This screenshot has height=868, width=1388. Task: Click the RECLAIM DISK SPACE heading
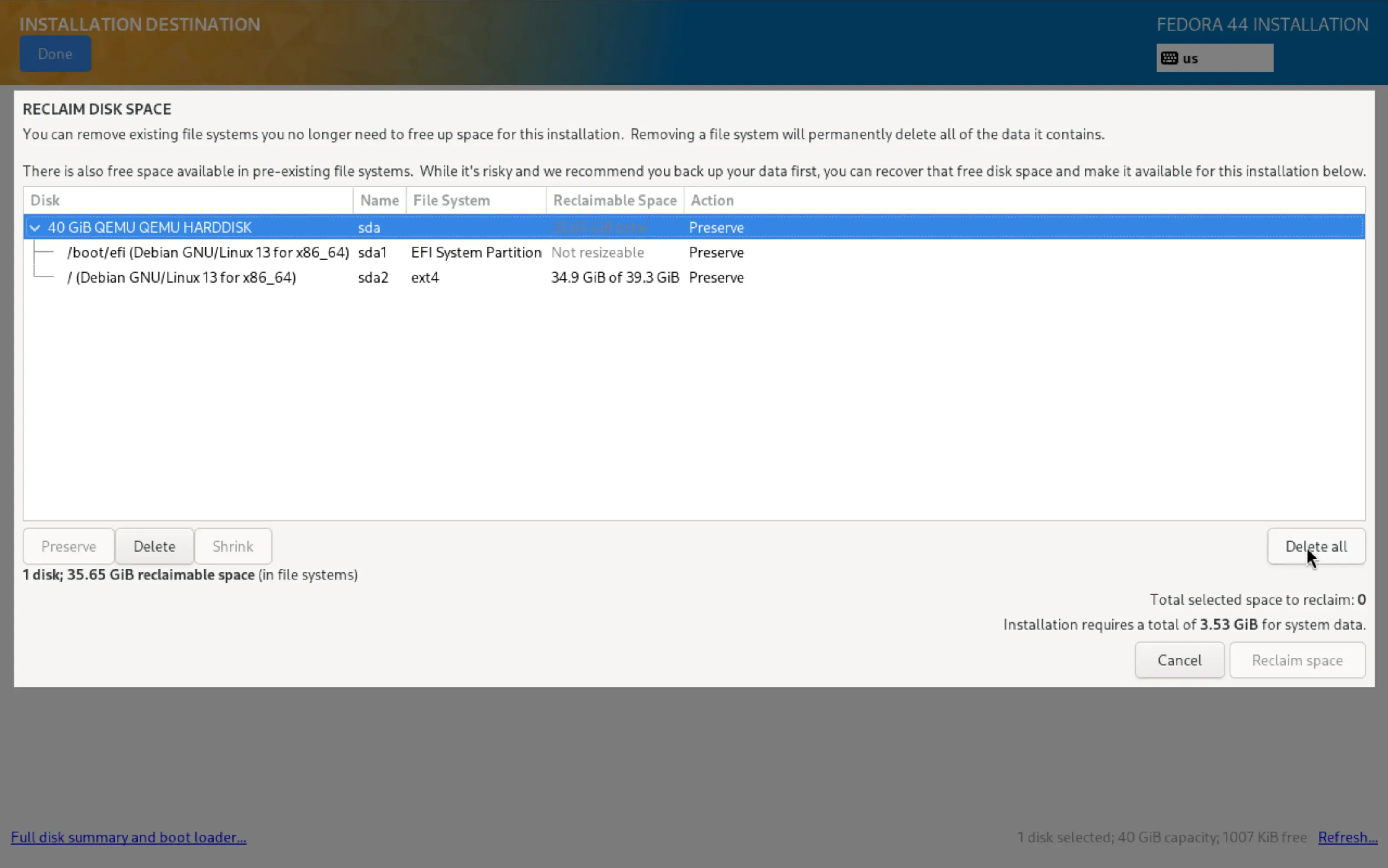click(97, 109)
